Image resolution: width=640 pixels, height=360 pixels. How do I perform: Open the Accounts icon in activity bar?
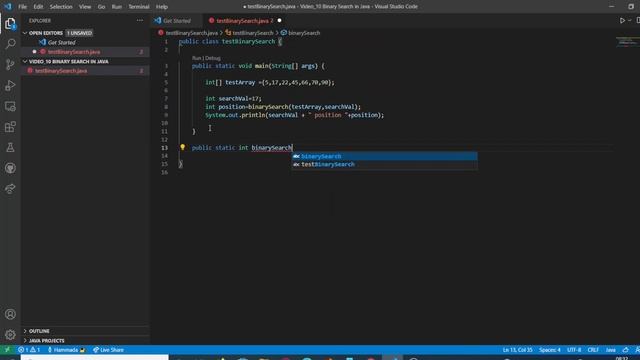click(x=10, y=314)
